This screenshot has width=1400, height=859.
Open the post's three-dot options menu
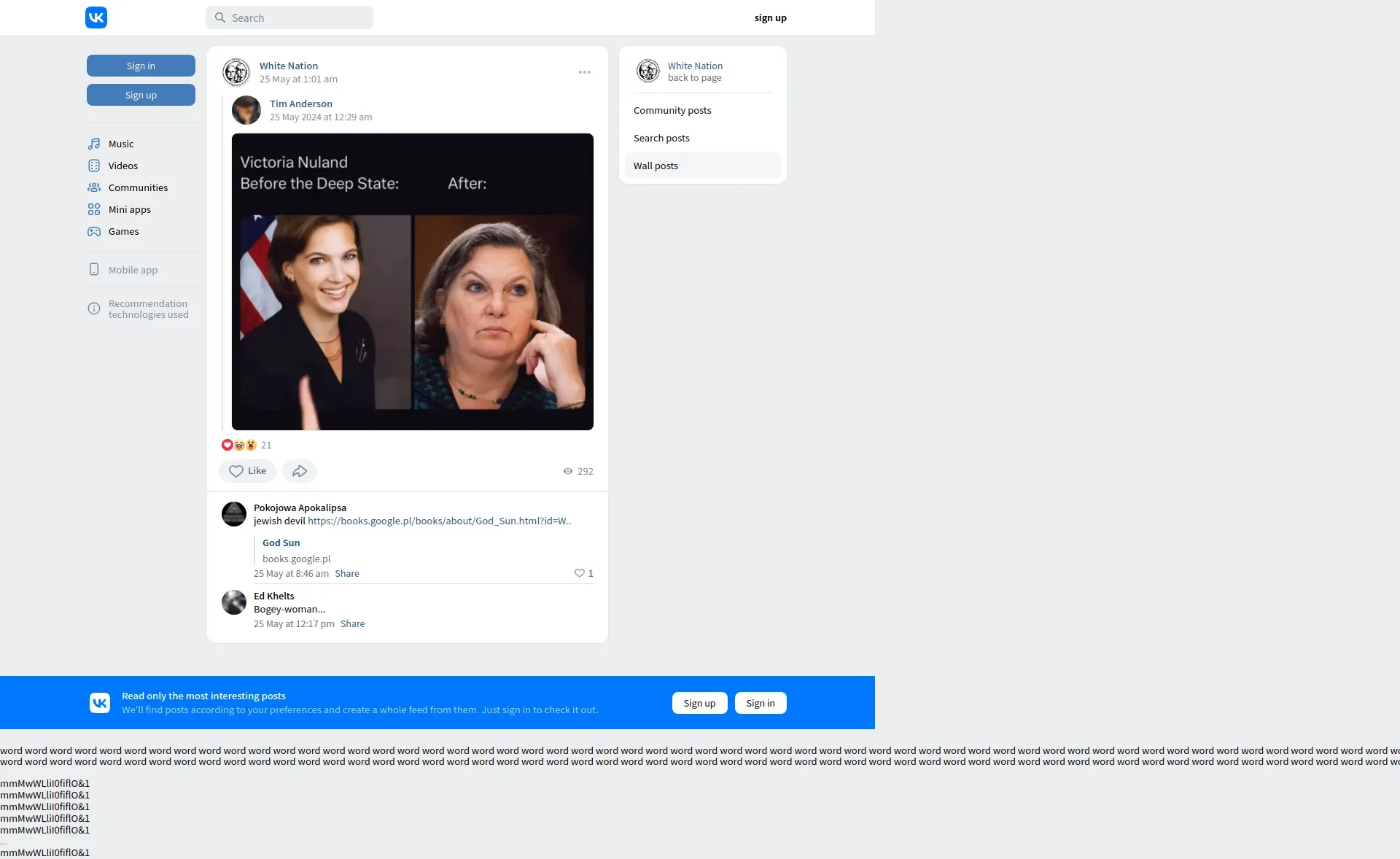coord(585,72)
